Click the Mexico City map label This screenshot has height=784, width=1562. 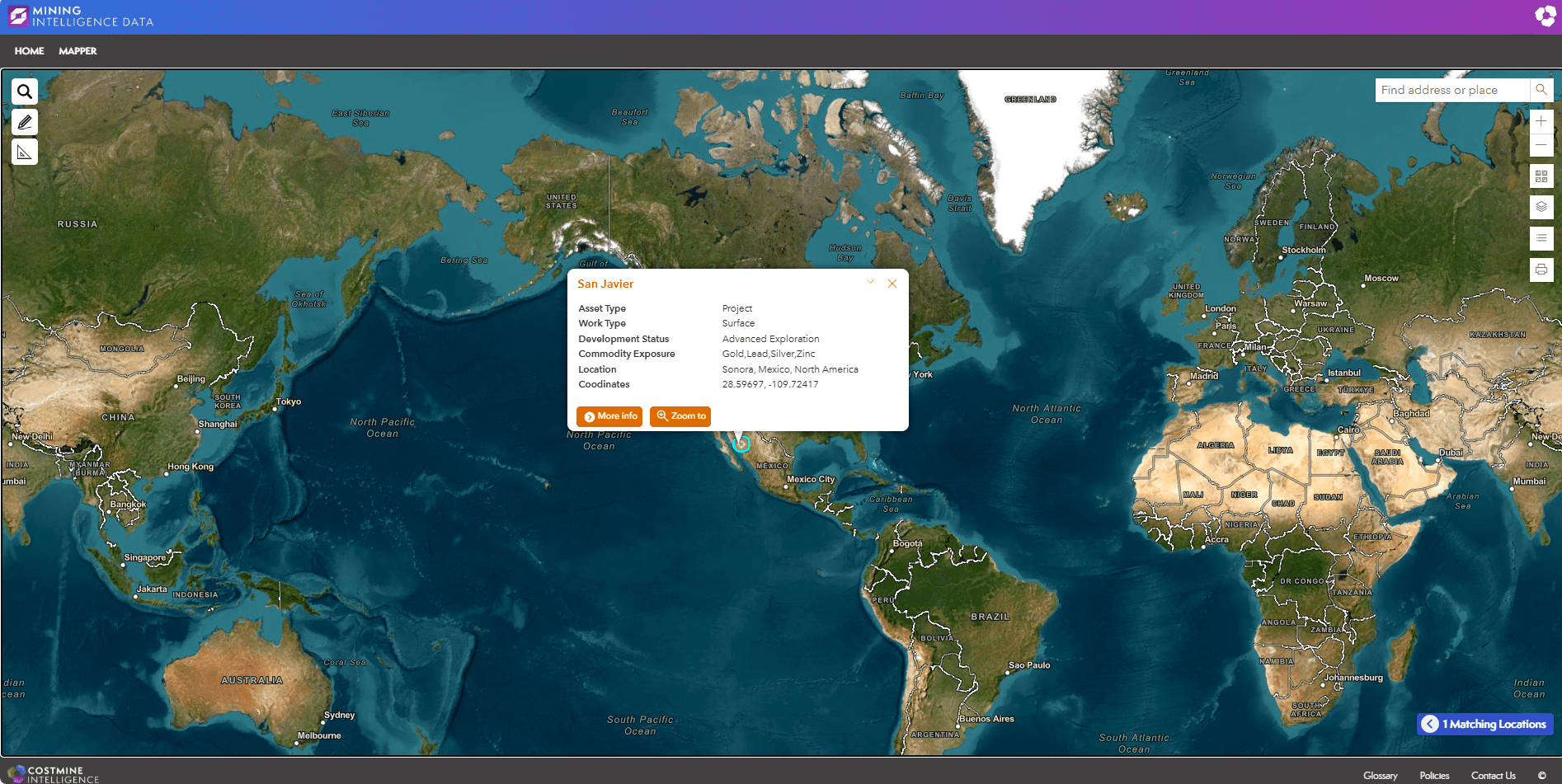[x=811, y=479]
